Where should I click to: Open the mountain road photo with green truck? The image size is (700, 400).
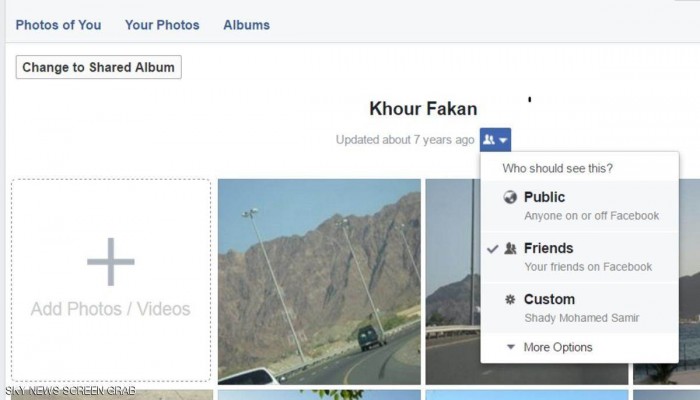pos(319,281)
